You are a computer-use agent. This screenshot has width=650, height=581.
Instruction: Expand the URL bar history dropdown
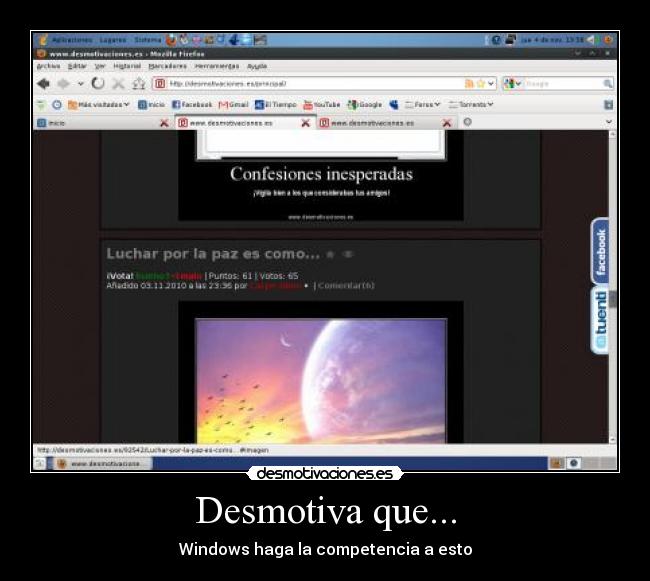tap(491, 84)
